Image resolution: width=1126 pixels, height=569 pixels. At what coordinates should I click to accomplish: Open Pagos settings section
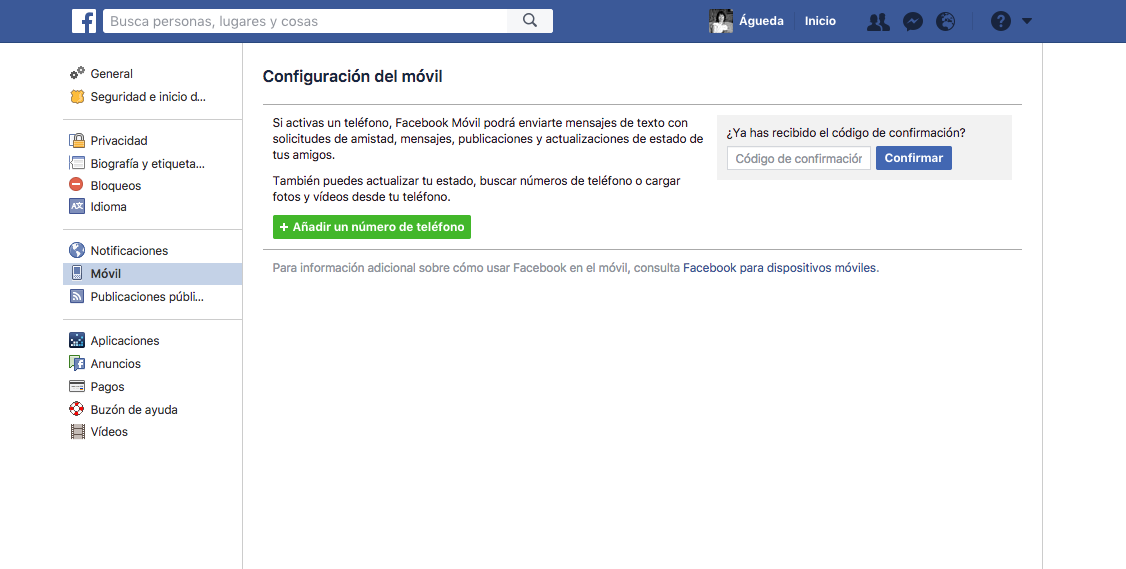107,387
